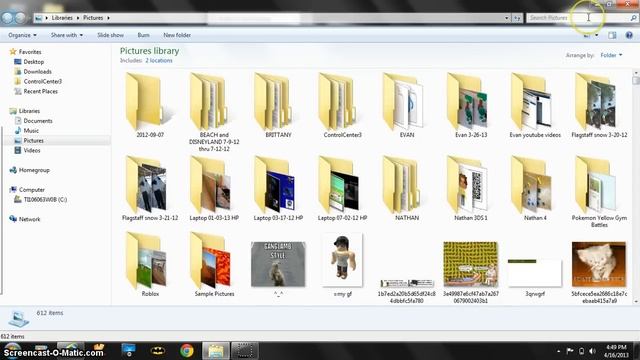The width and height of the screenshot is (640, 360).
Task: Select ControlCenter3 in the navigation pane
Action: coord(38,81)
